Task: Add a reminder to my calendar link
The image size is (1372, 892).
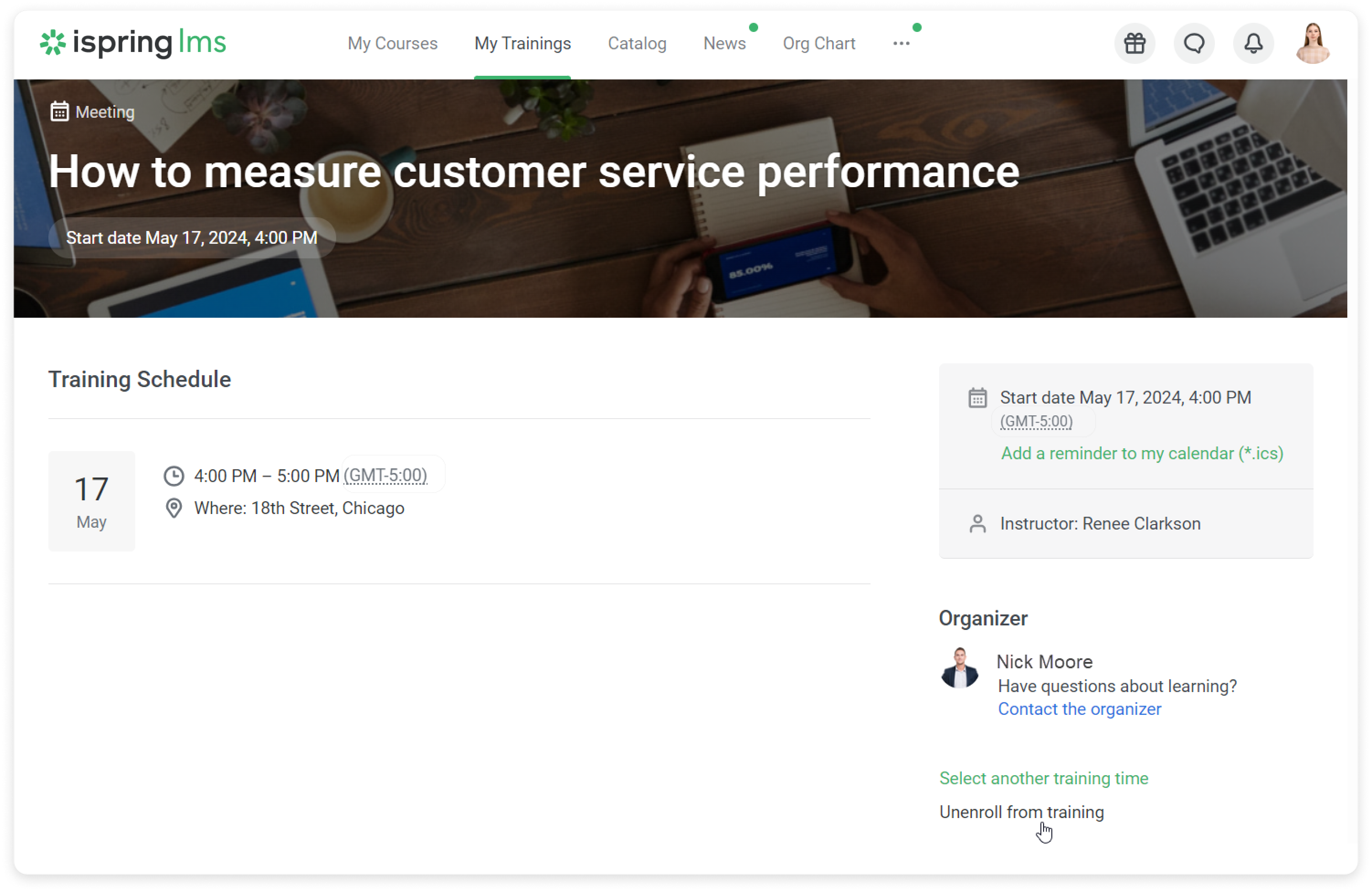Action: click(x=1141, y=453)
